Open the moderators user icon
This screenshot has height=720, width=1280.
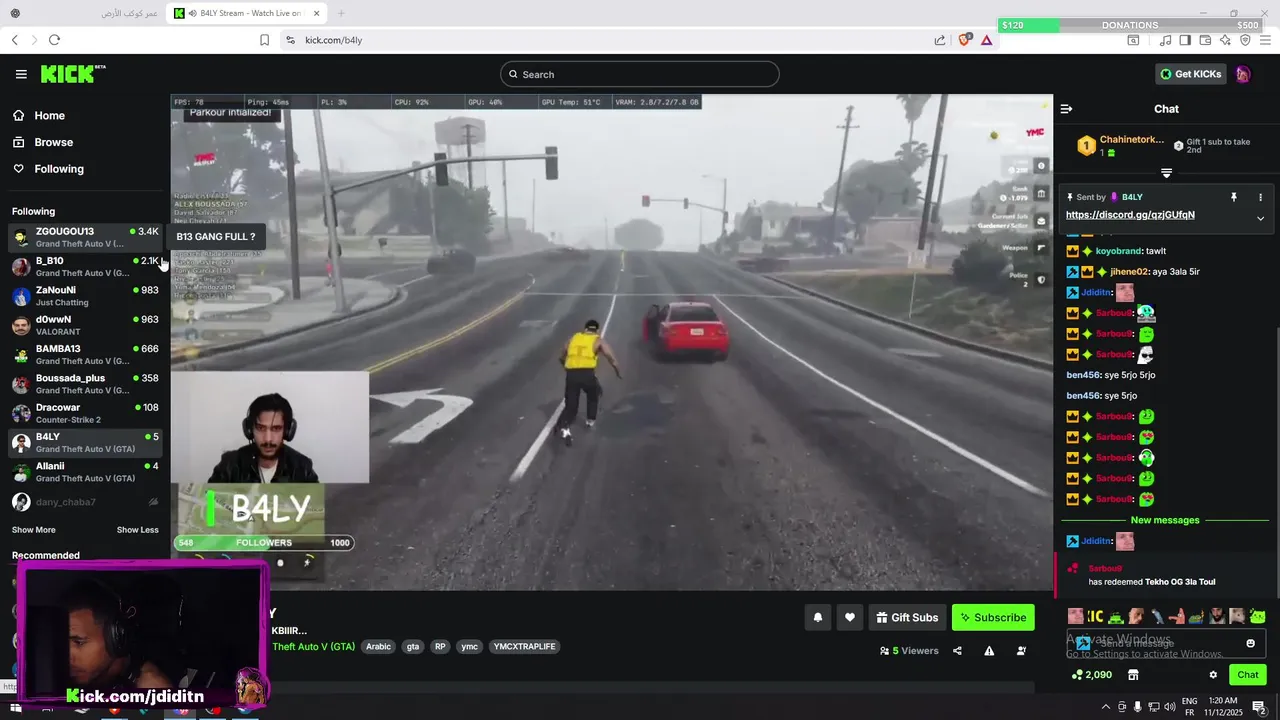click(1021, 651)
